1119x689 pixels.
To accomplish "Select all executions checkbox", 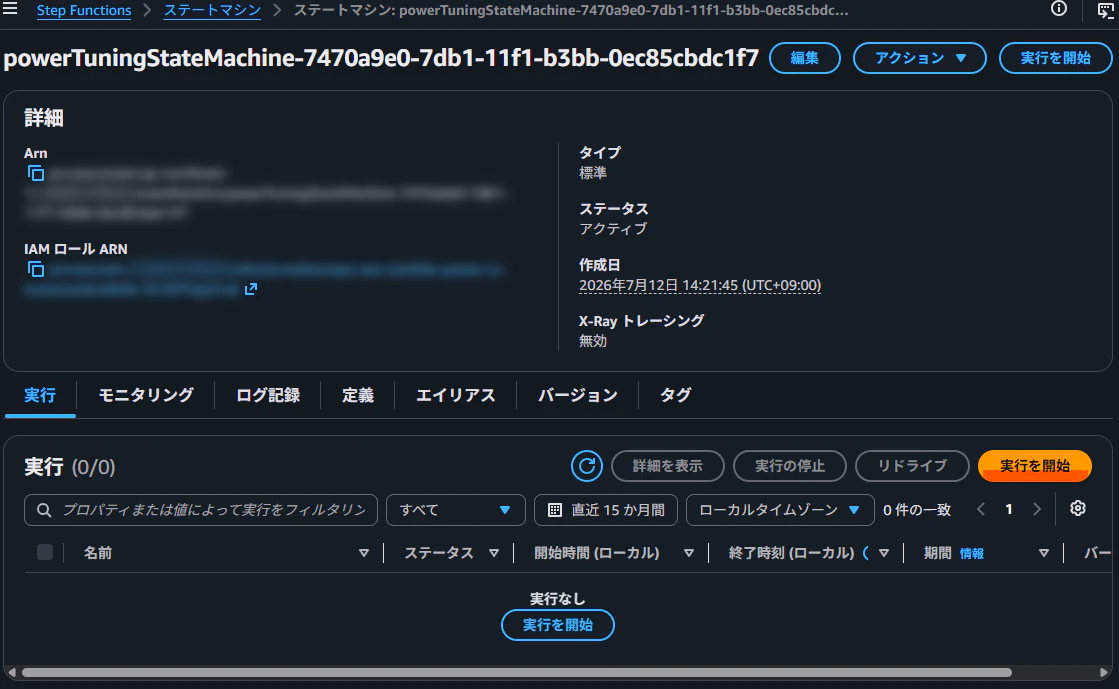I will pyautogui.click(x=45, y=553).
